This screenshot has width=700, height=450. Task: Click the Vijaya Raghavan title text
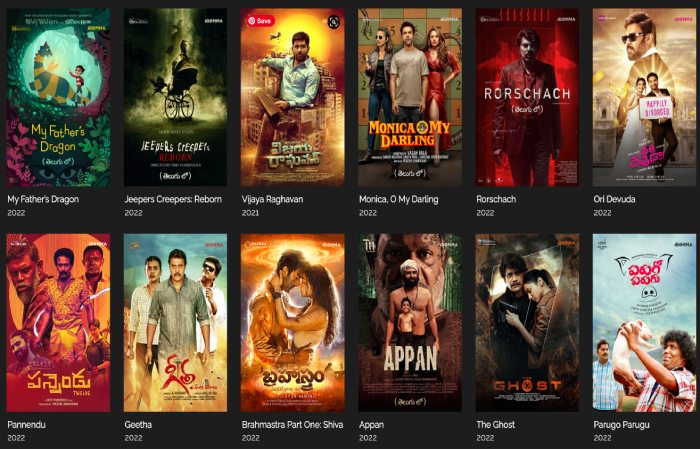(x=272, y=200)
